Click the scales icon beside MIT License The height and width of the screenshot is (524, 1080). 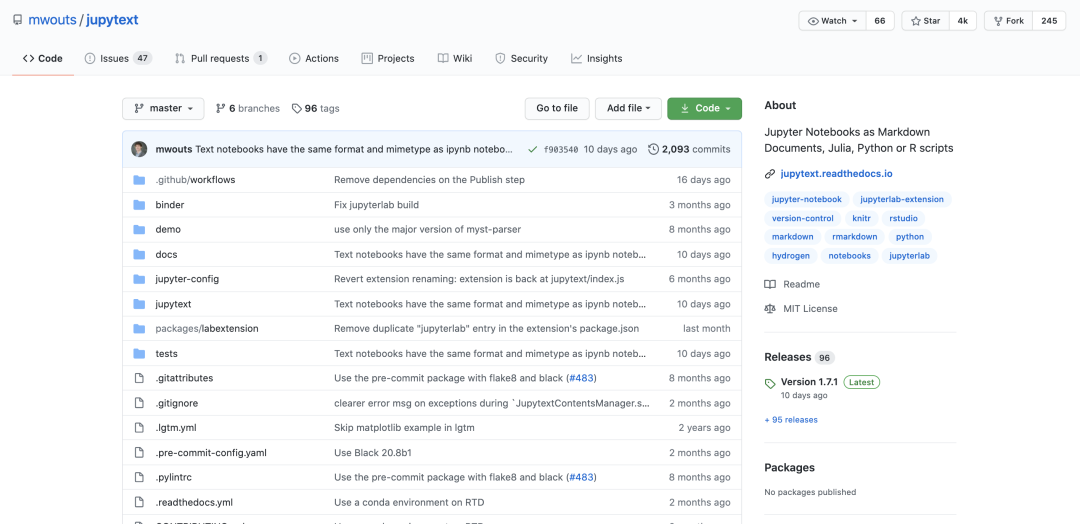770,308
